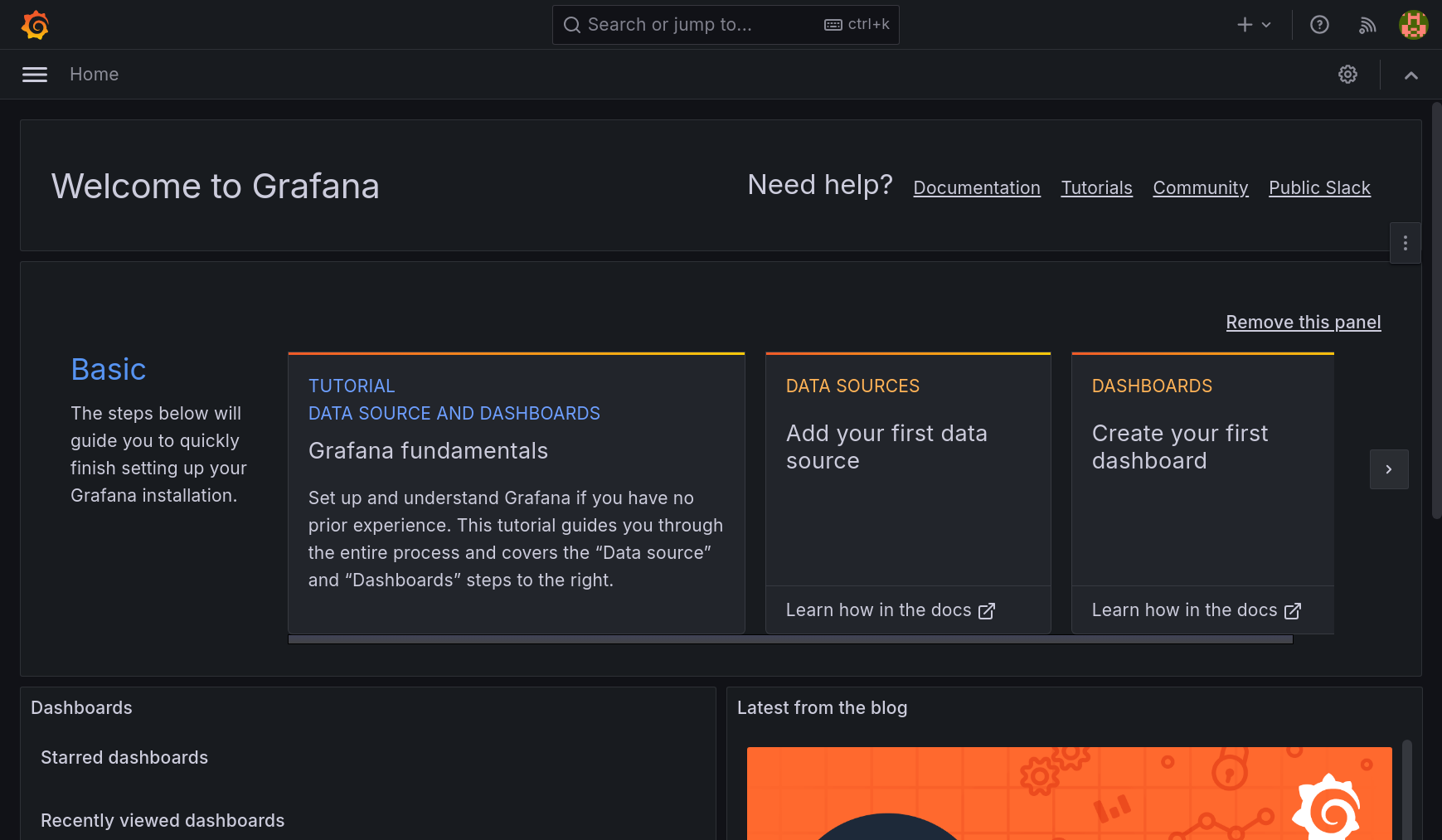Click the search magnifier icon
This screenshot has height=840, width=1442.
pos(572,25)
